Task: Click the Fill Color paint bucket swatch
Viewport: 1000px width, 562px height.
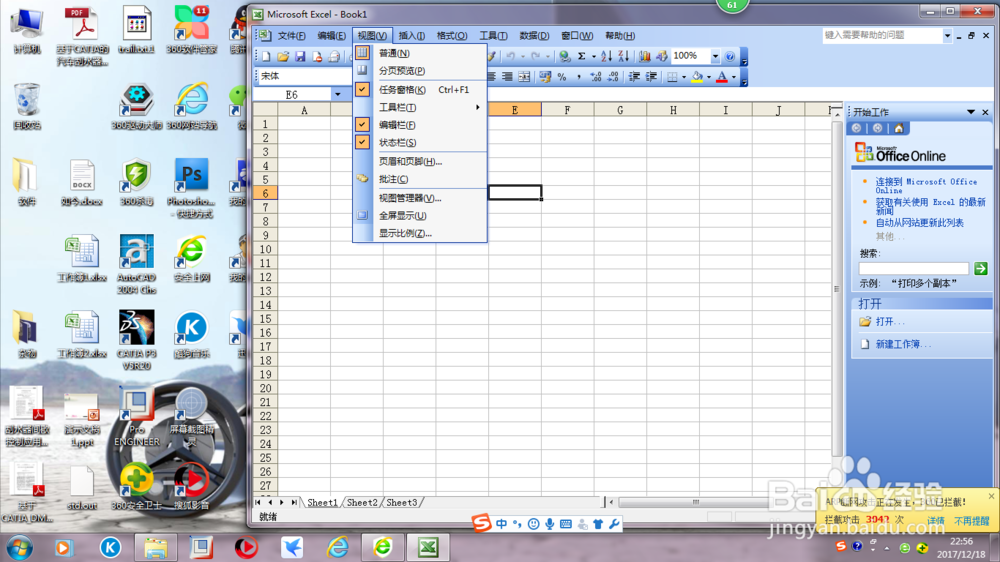Action: (697, 77)
